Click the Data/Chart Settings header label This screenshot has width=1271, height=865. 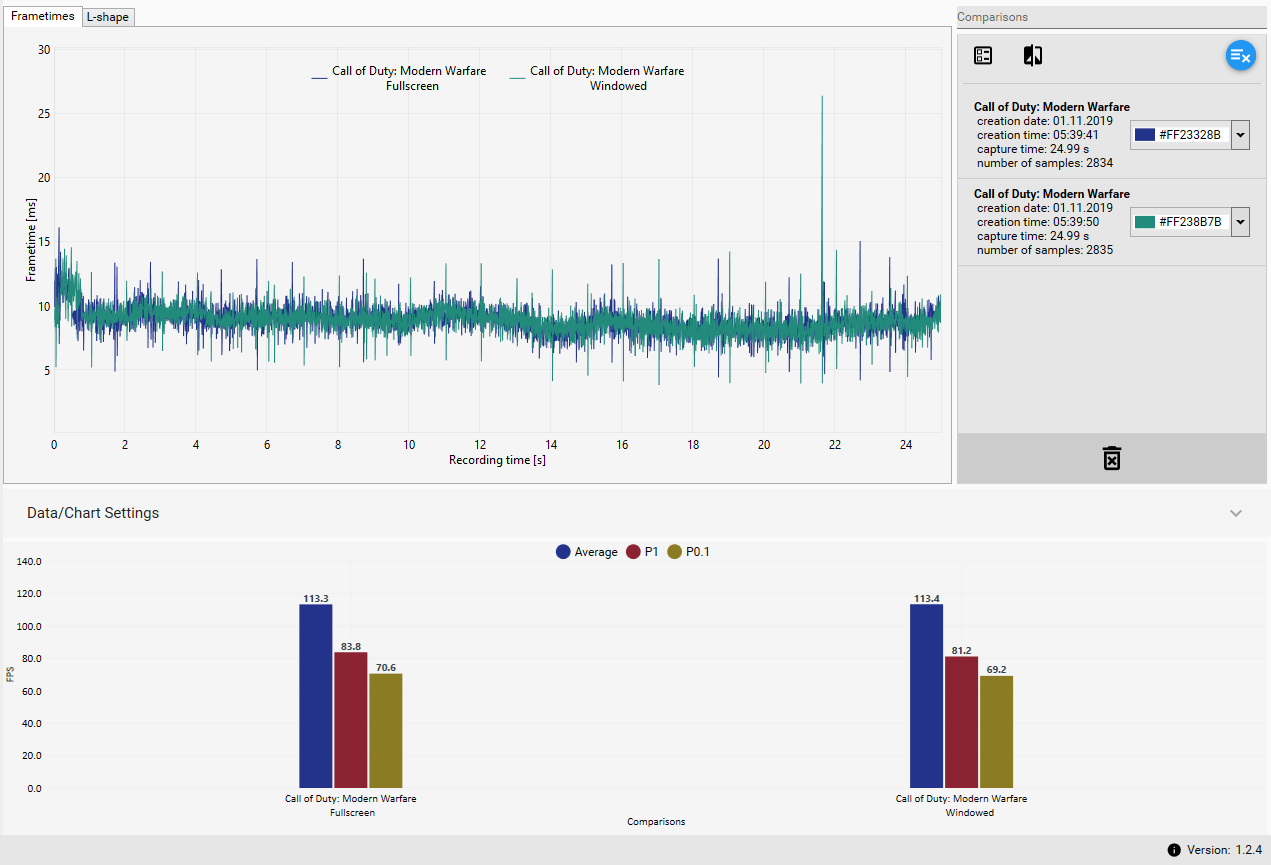tap(93, 513)
